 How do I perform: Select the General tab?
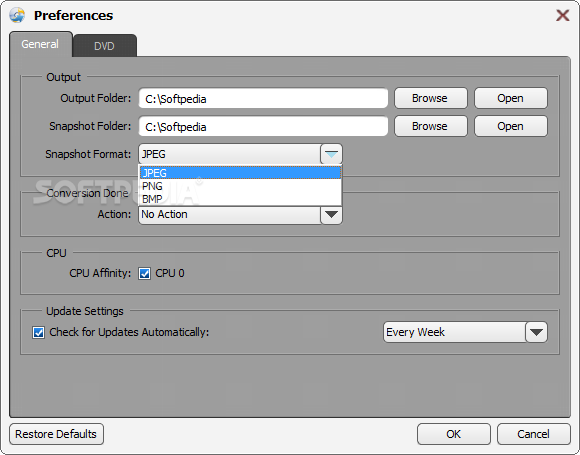(40, 44)
